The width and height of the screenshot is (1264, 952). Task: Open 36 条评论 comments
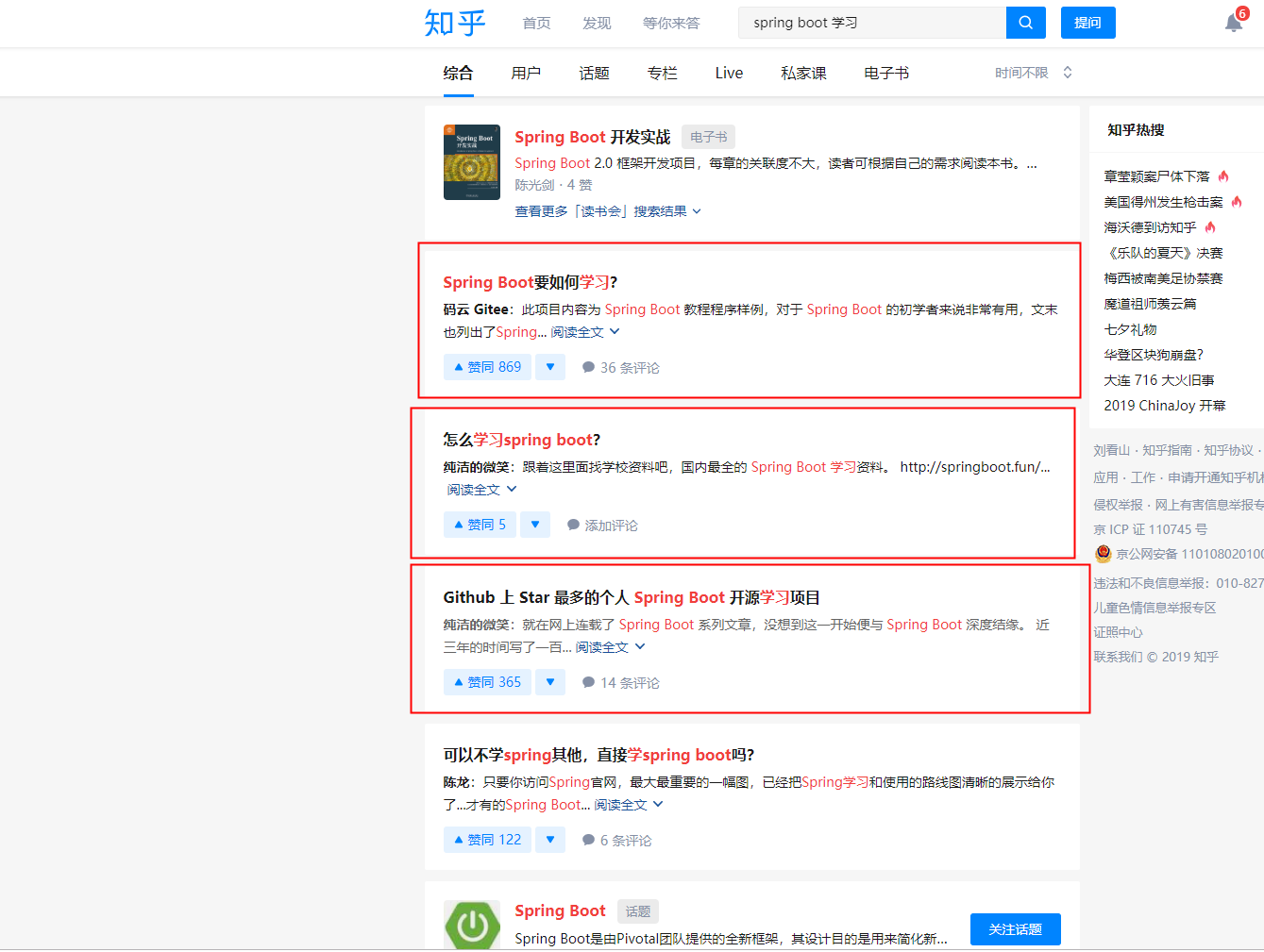[x=621, y=368]
